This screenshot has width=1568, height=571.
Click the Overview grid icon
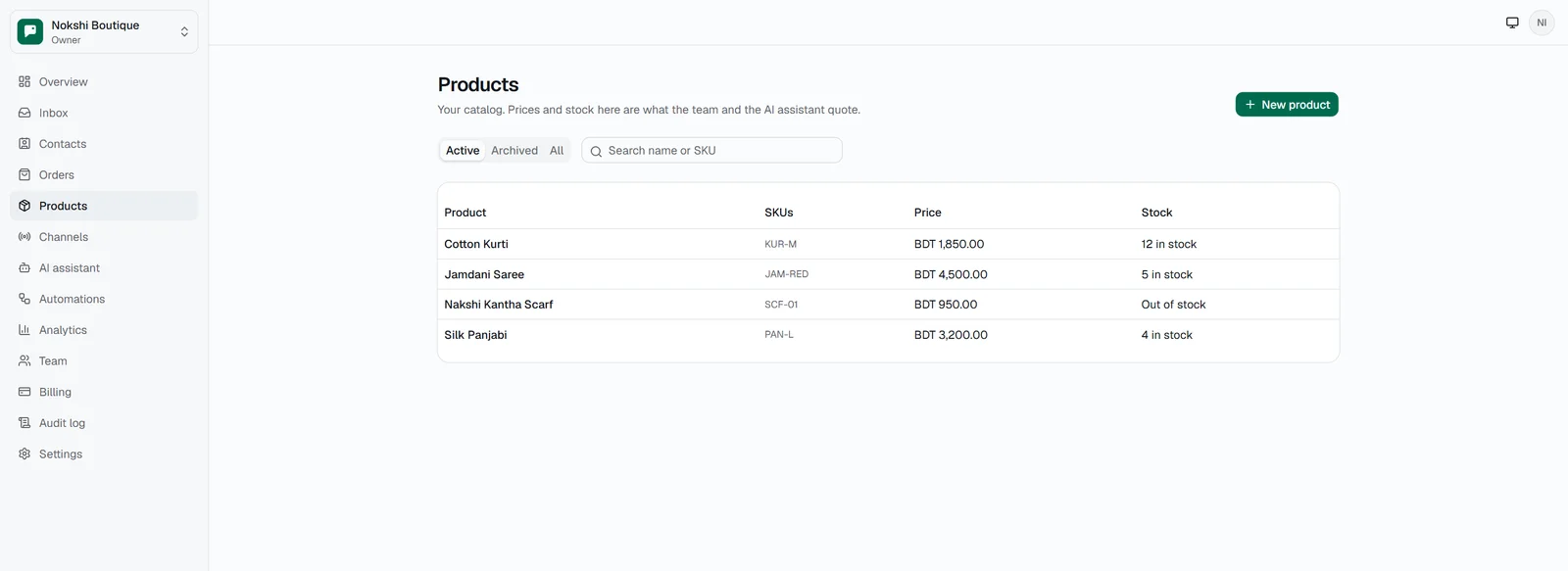24,81
